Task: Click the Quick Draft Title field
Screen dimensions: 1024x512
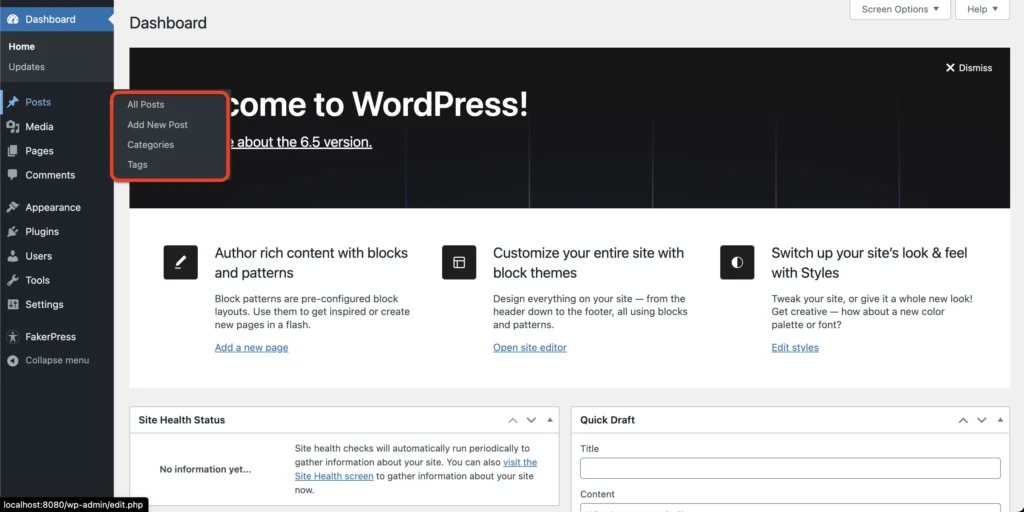Action: (790, 468)
